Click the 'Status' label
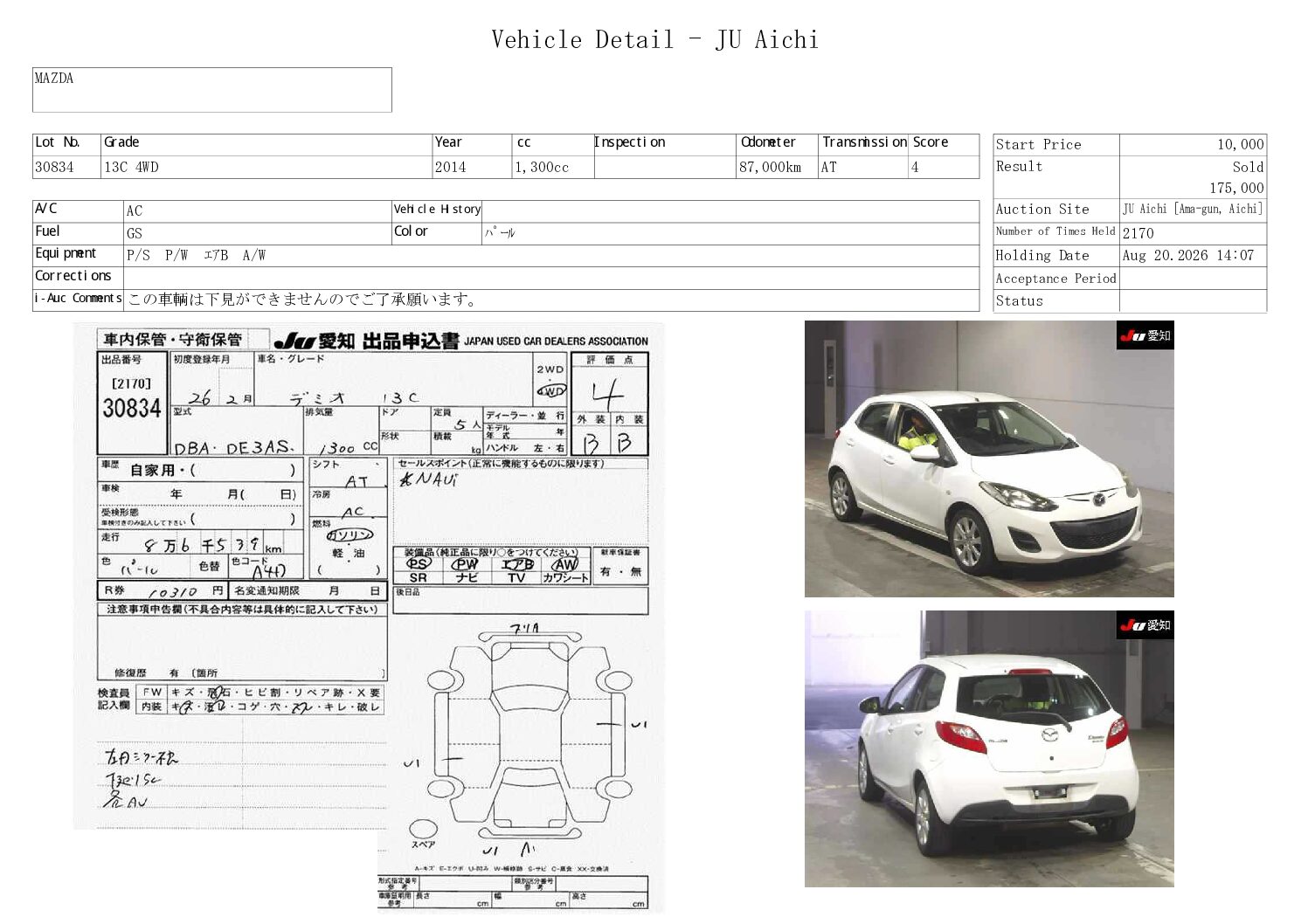The height and width of the screenshot is (924, 1308). point(1019,301)
